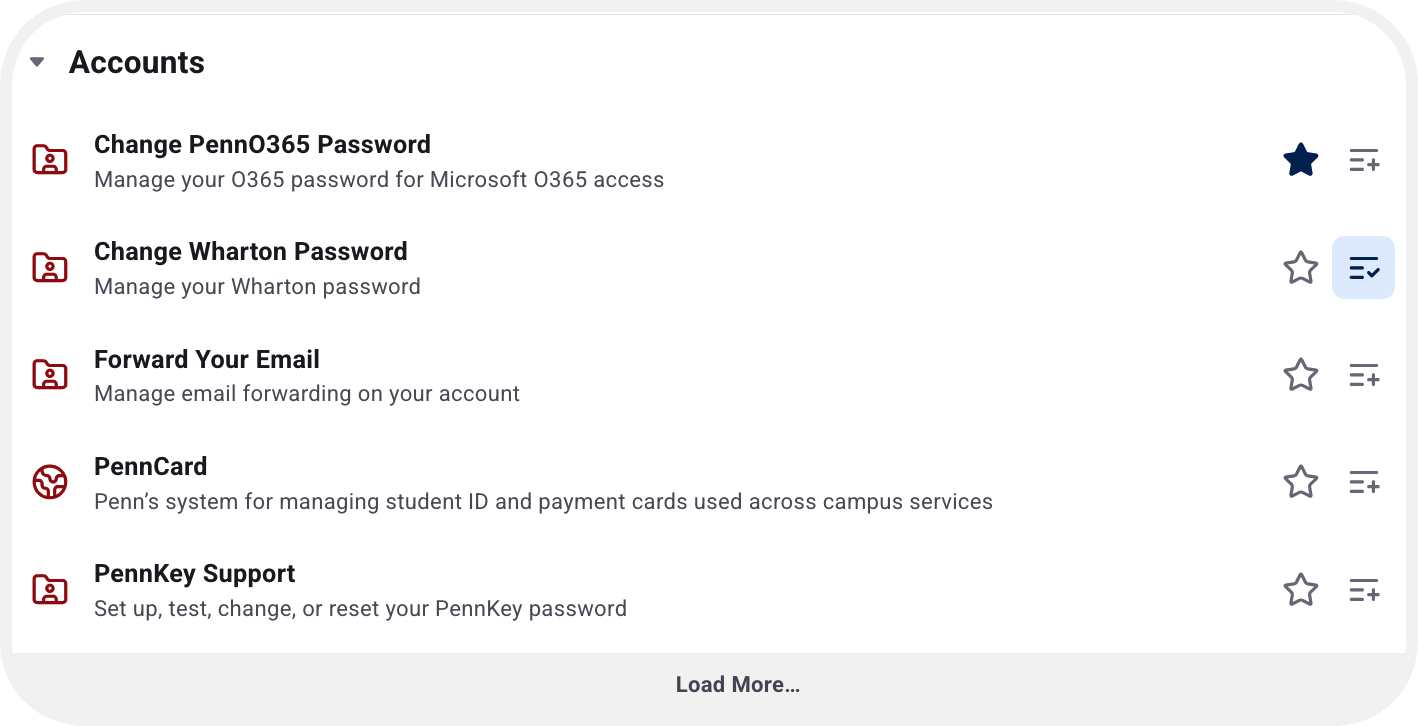This screenshot has height=726, width=1418.
Task: Add PennKey Support to list
Action: pos(1364,590)
